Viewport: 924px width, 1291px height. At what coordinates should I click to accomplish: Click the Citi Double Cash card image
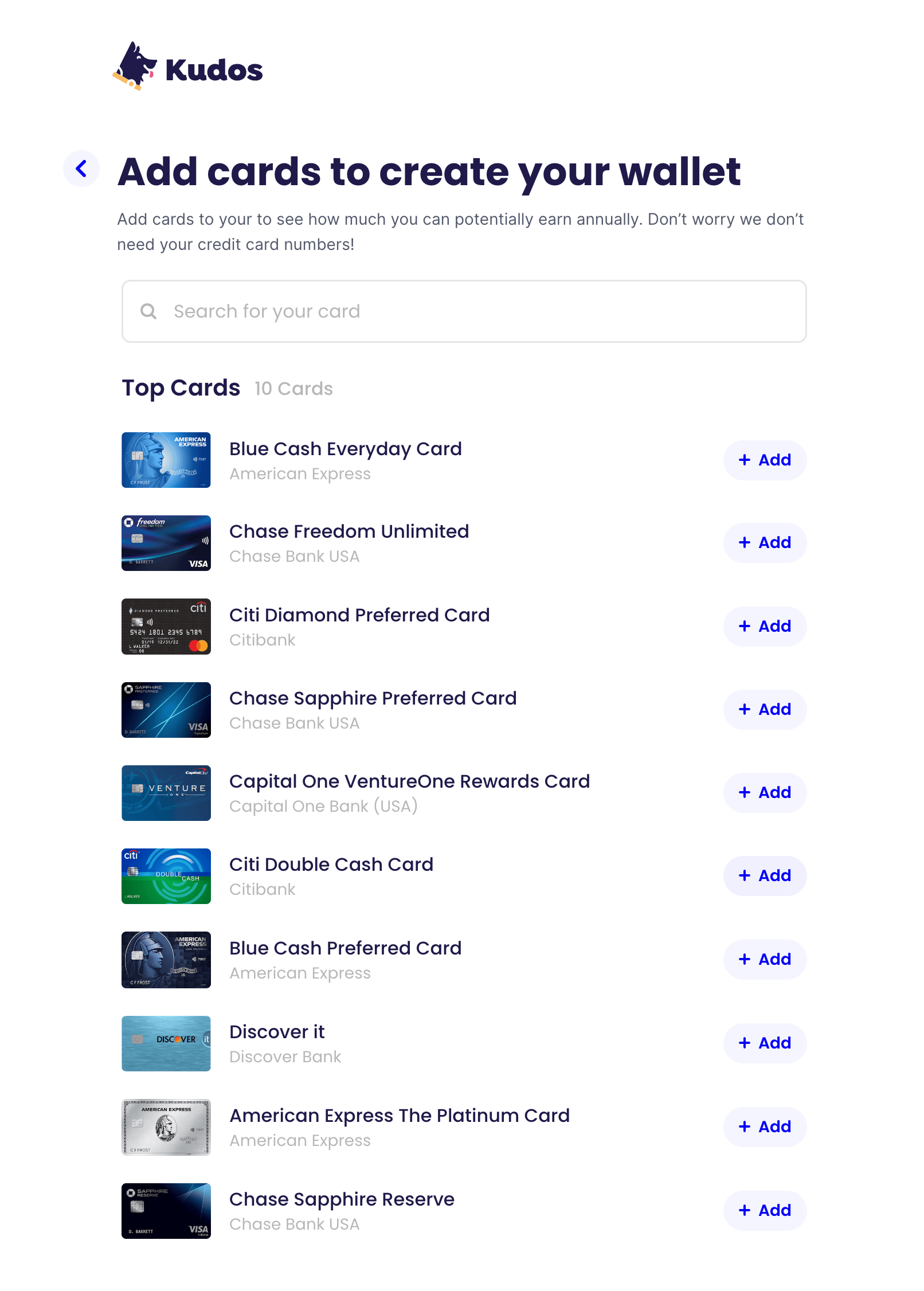(x=166, y=876)
